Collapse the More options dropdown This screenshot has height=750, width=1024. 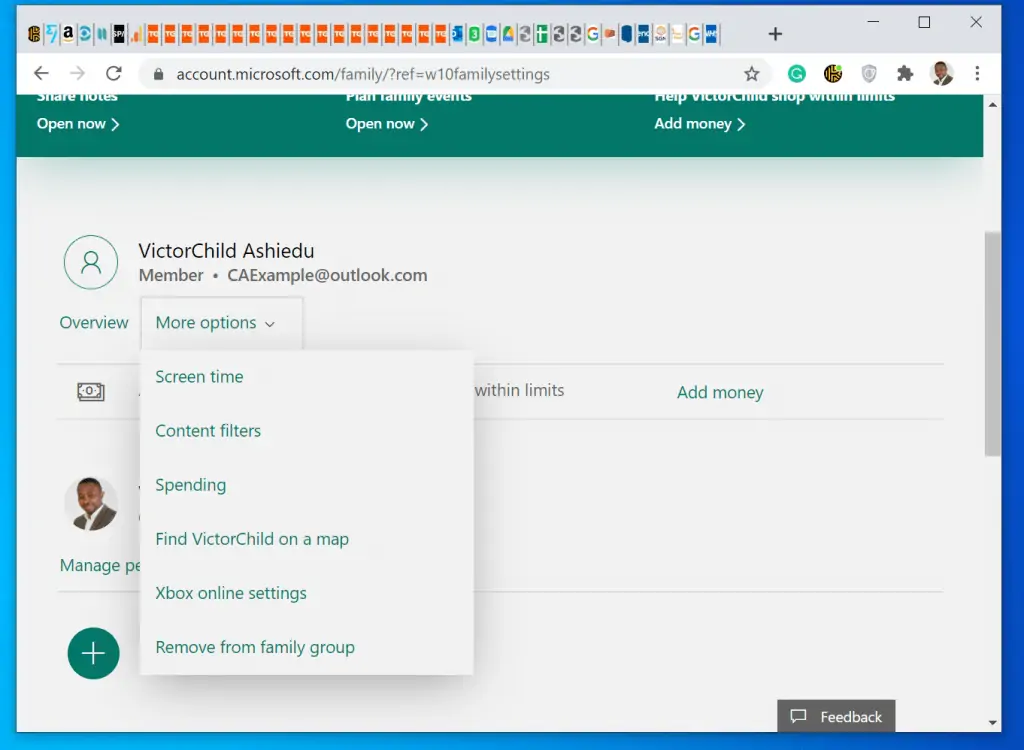(215, 323)
